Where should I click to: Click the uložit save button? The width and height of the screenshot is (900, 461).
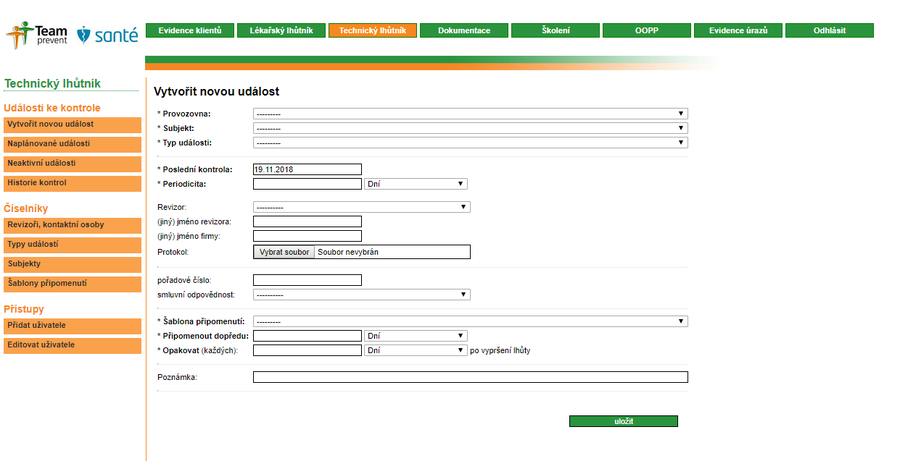coord(623,421)
